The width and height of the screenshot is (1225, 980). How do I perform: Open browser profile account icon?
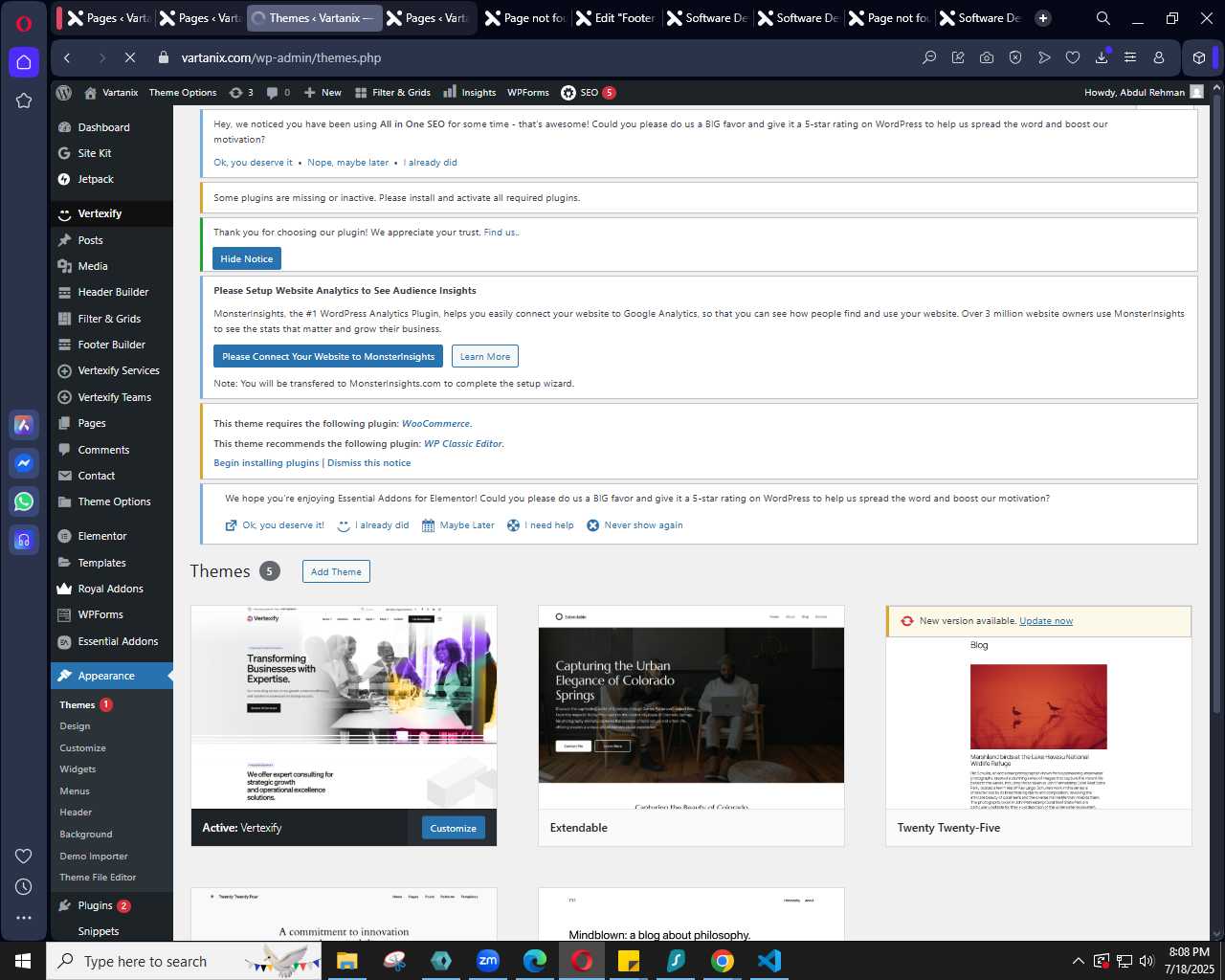[1159, 57]
